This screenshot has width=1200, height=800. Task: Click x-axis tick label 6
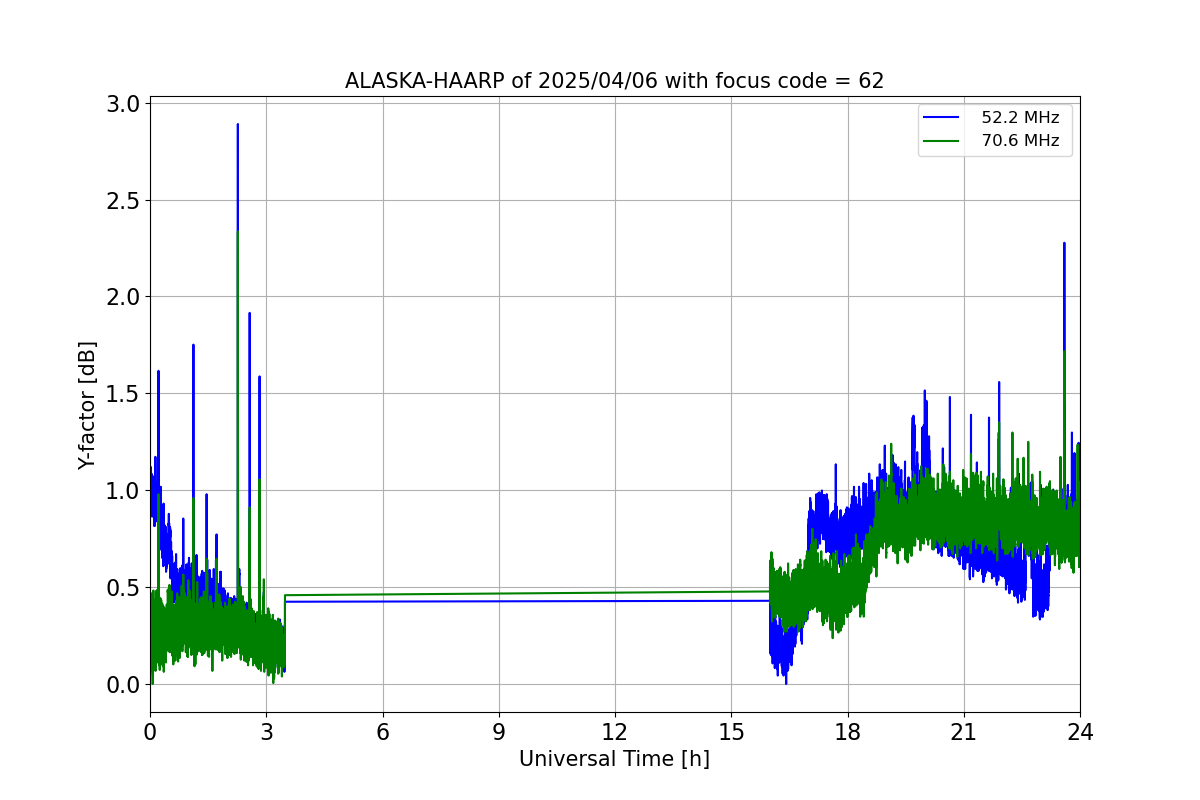pyautogui.click(x=383, y=731)
